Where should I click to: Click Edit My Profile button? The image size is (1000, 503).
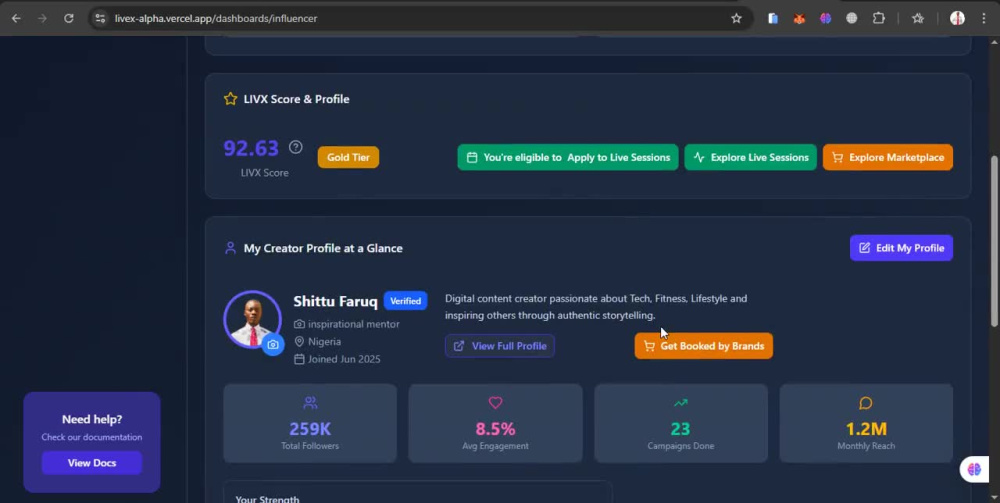(901, 248)
